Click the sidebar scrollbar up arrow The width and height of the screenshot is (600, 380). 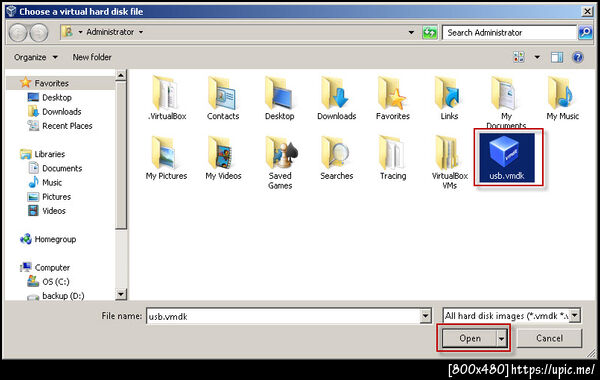(x=121, y=76)
